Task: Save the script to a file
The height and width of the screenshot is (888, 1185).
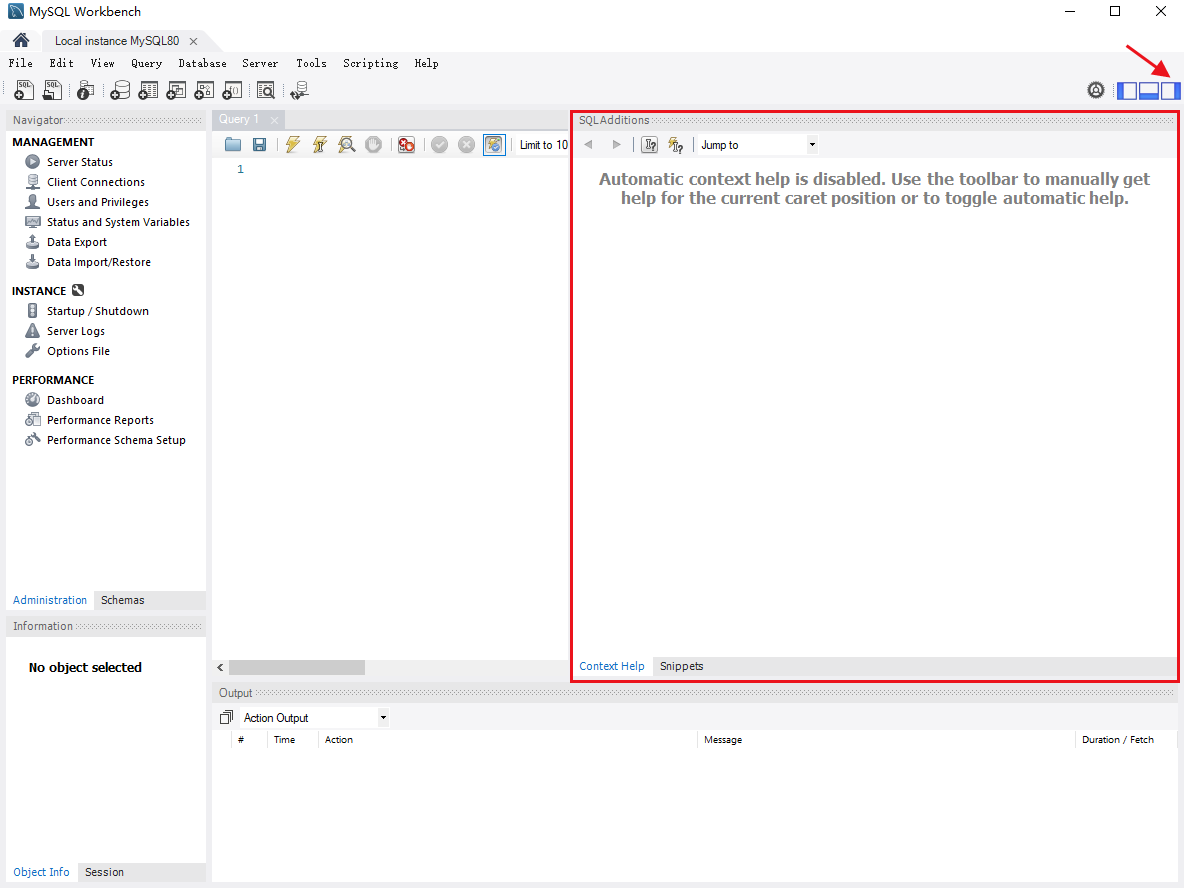Action: pos(259,144)
